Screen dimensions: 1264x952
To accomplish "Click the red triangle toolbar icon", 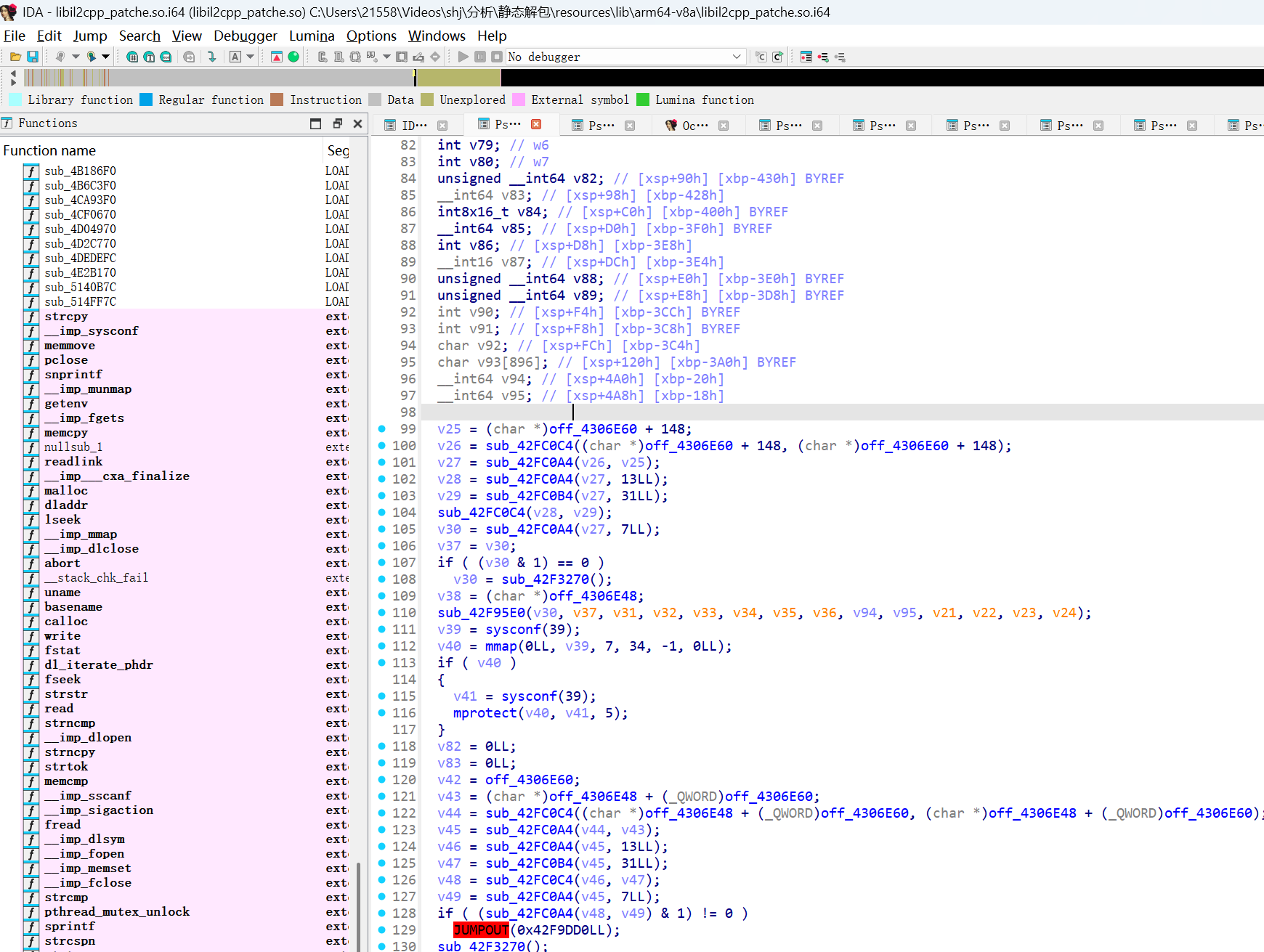I will pyautogui.click(x=277, y=57).
